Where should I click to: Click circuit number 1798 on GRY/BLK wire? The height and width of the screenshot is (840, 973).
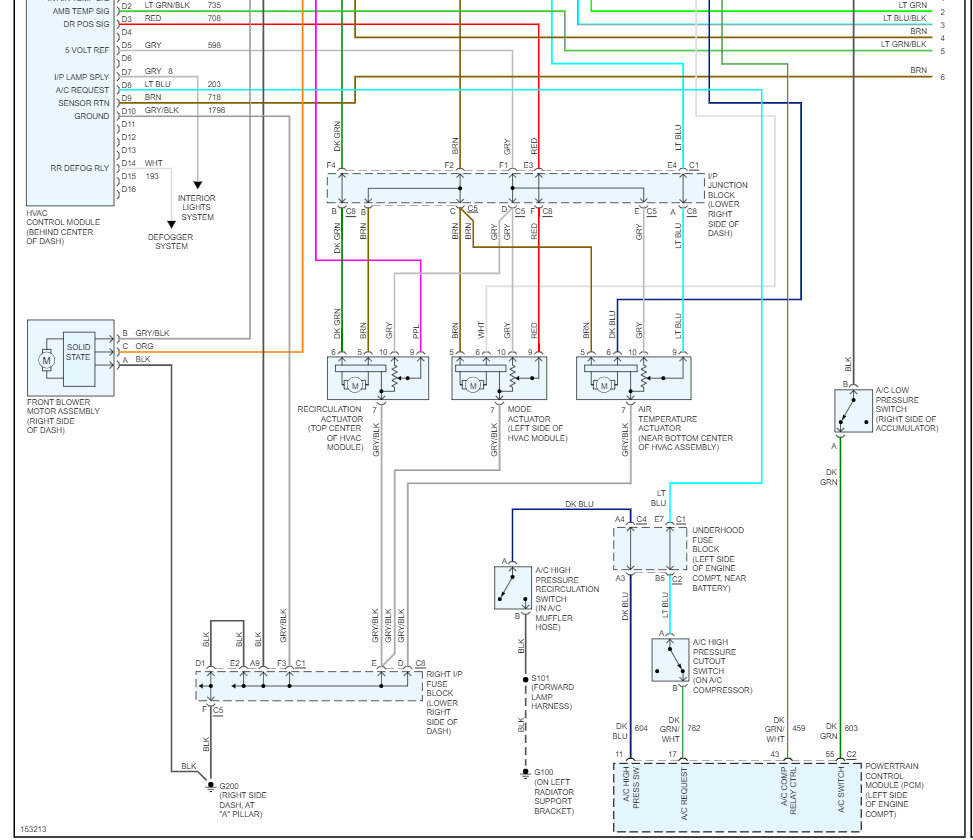216,110
